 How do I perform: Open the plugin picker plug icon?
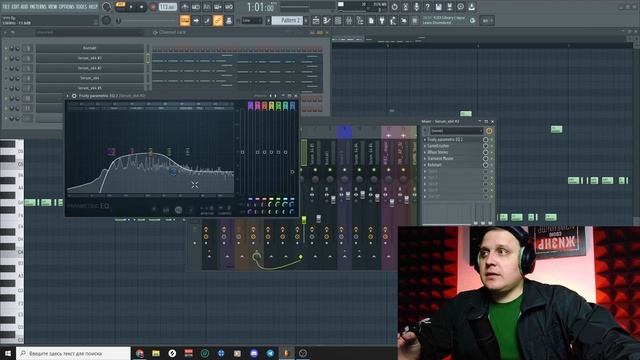click(382, 20)
